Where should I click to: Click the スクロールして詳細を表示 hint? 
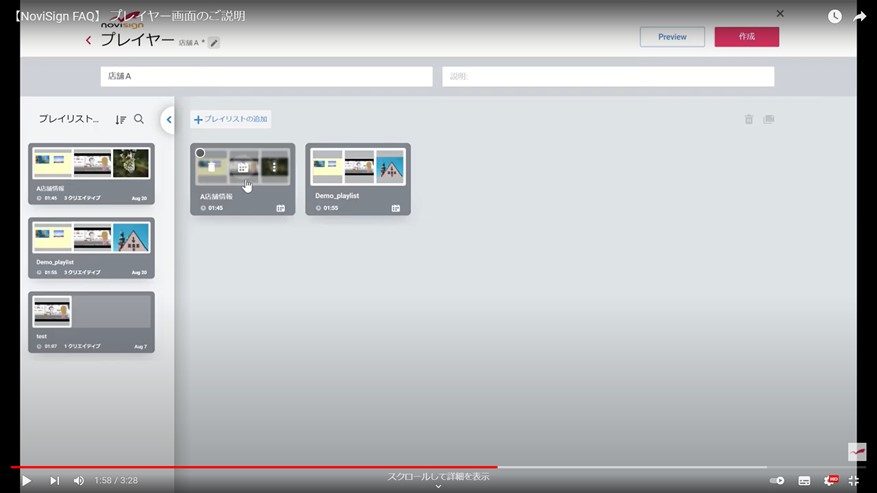tap(438, 479)
